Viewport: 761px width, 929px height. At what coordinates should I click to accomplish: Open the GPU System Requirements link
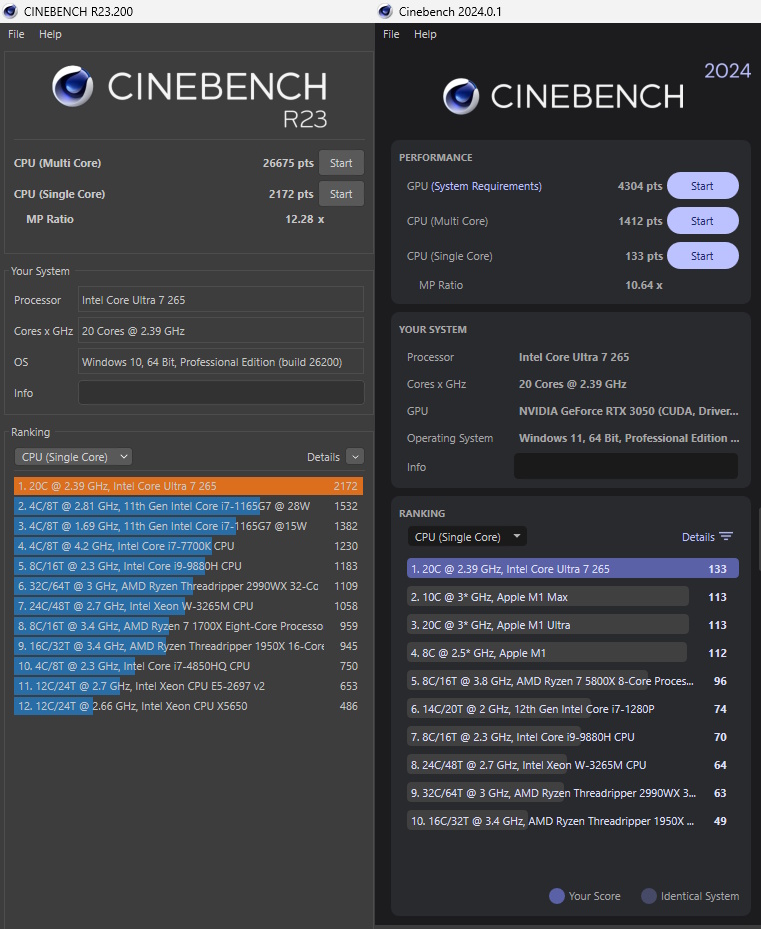tap(487, 186)
